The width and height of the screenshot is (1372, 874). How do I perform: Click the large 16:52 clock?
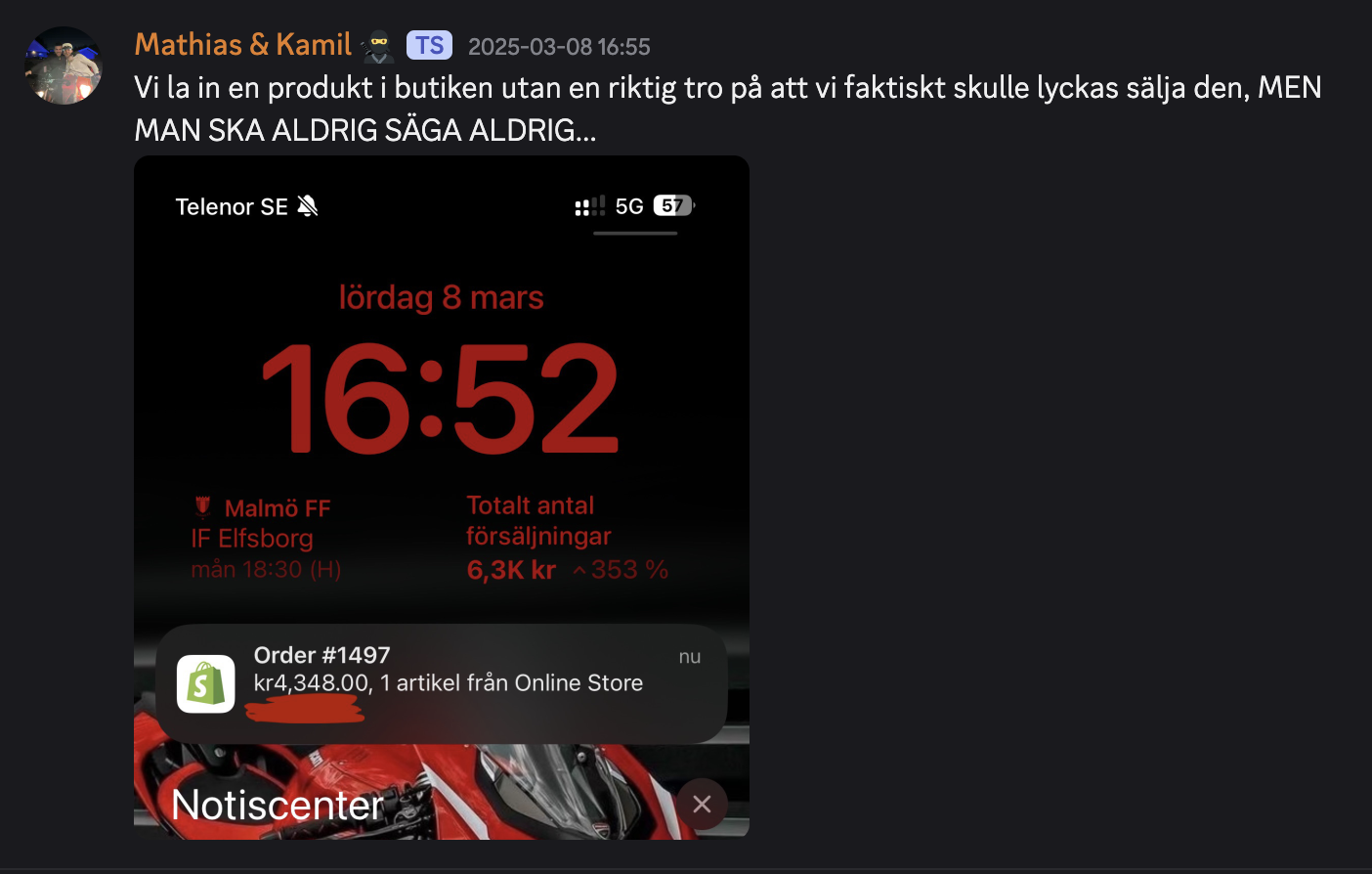tap(441, 399)
